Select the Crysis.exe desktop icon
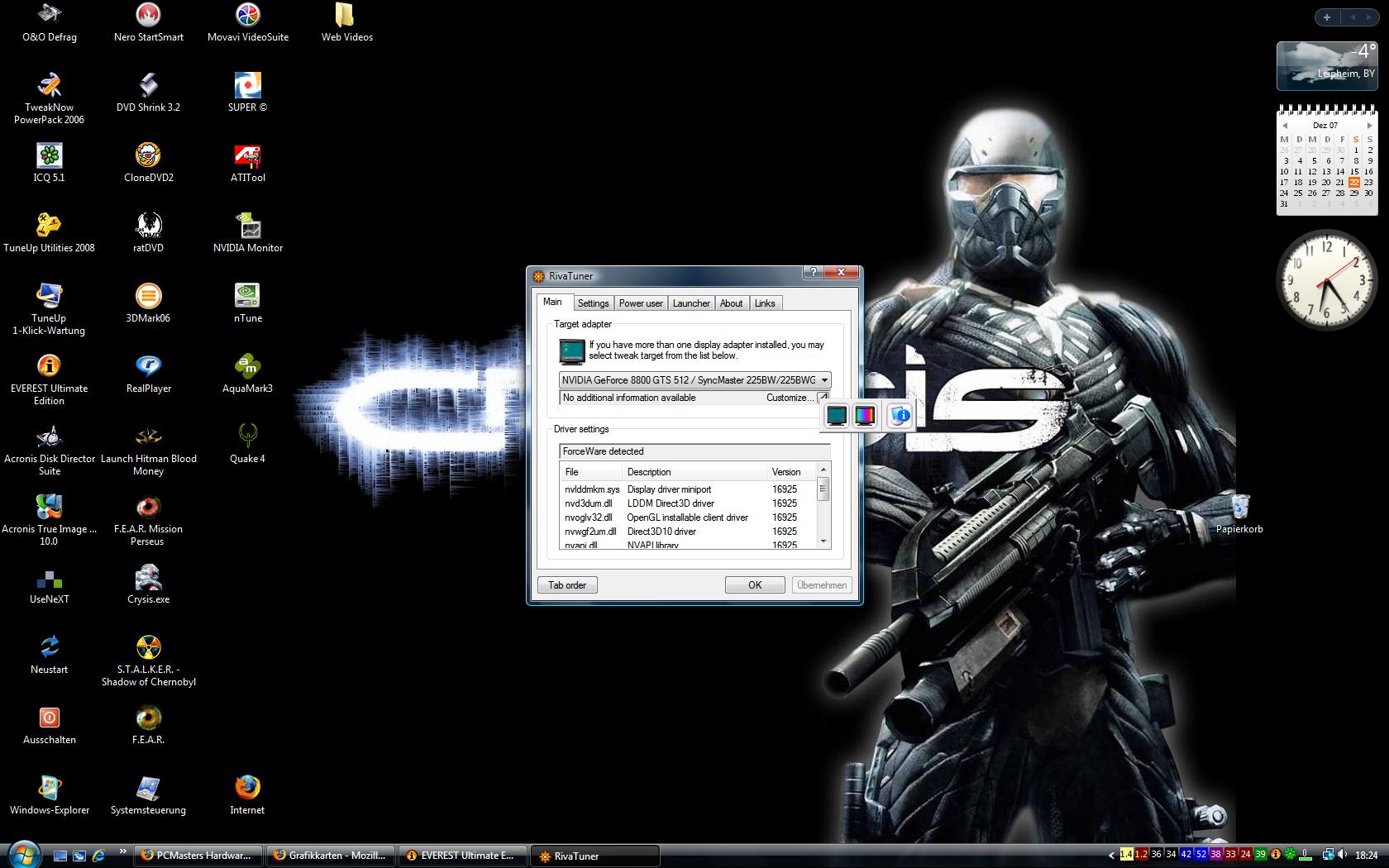The width and height of the screenshot is (1389, 868). click(149, 585)
